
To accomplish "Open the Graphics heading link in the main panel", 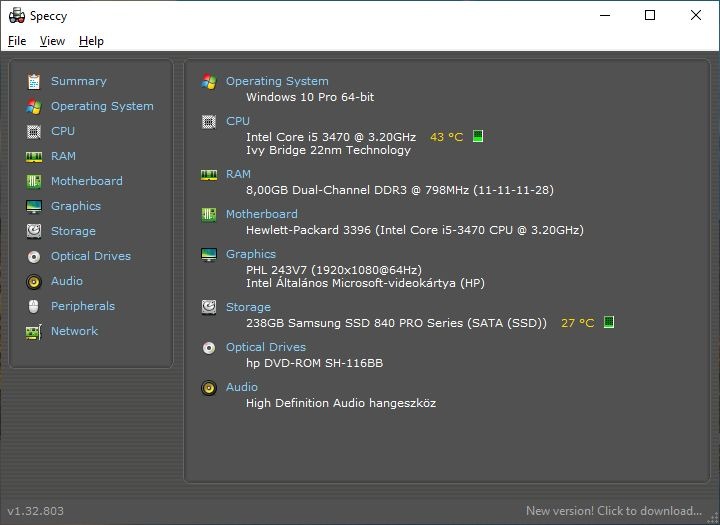I will click(x=251, y=254).
